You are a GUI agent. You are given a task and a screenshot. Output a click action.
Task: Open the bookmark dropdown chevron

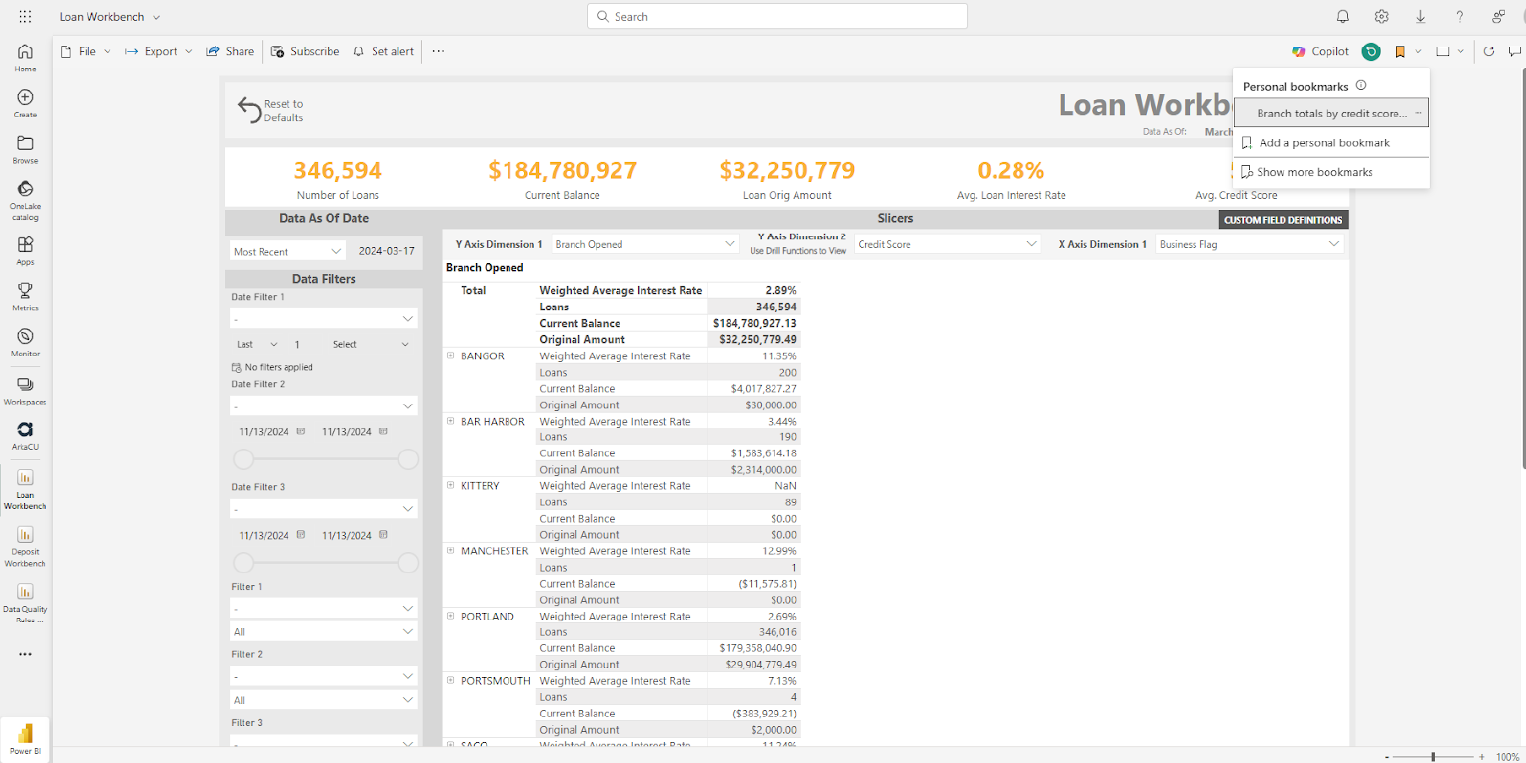1418,51
